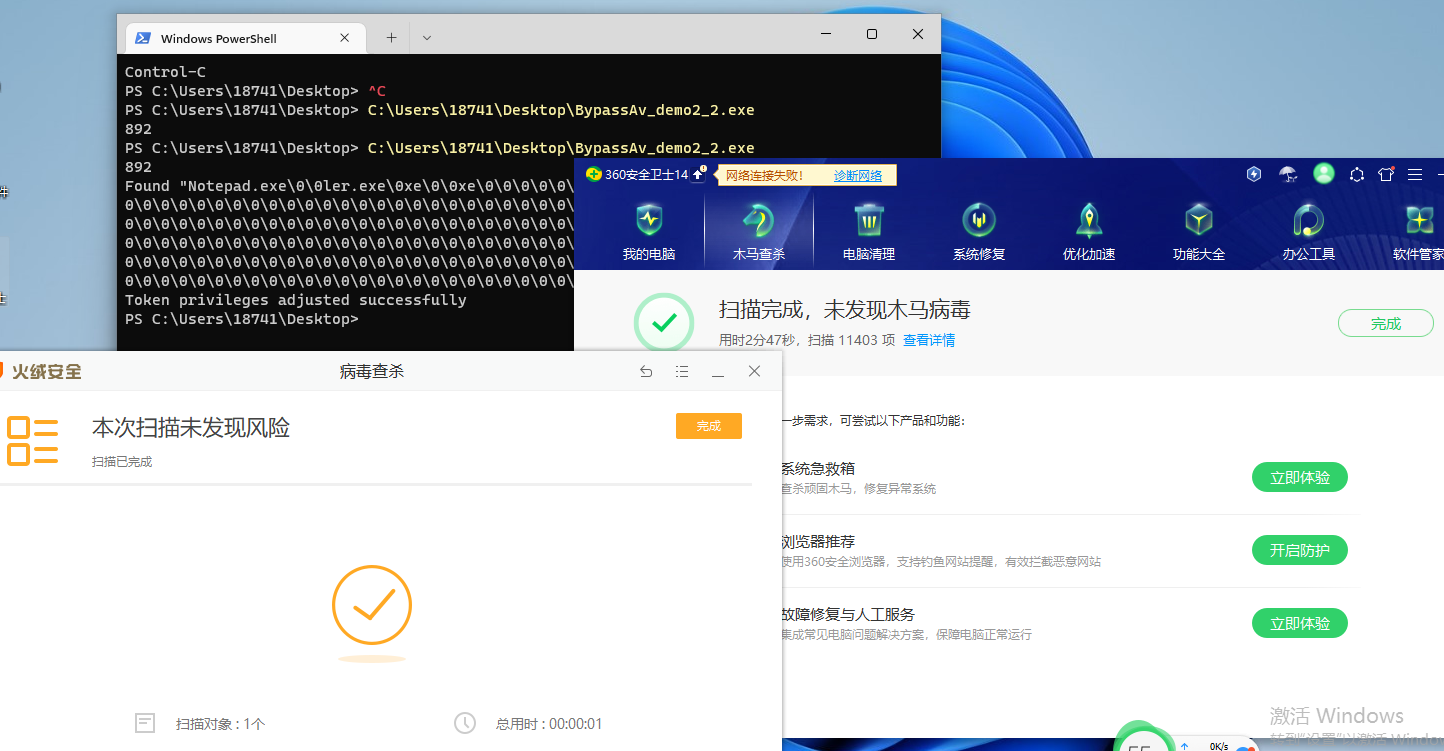The width and height of the screenshot is (1444, 751).
Task: Click the green outlined 完成 button in 360
Action: click(1386, 324)
